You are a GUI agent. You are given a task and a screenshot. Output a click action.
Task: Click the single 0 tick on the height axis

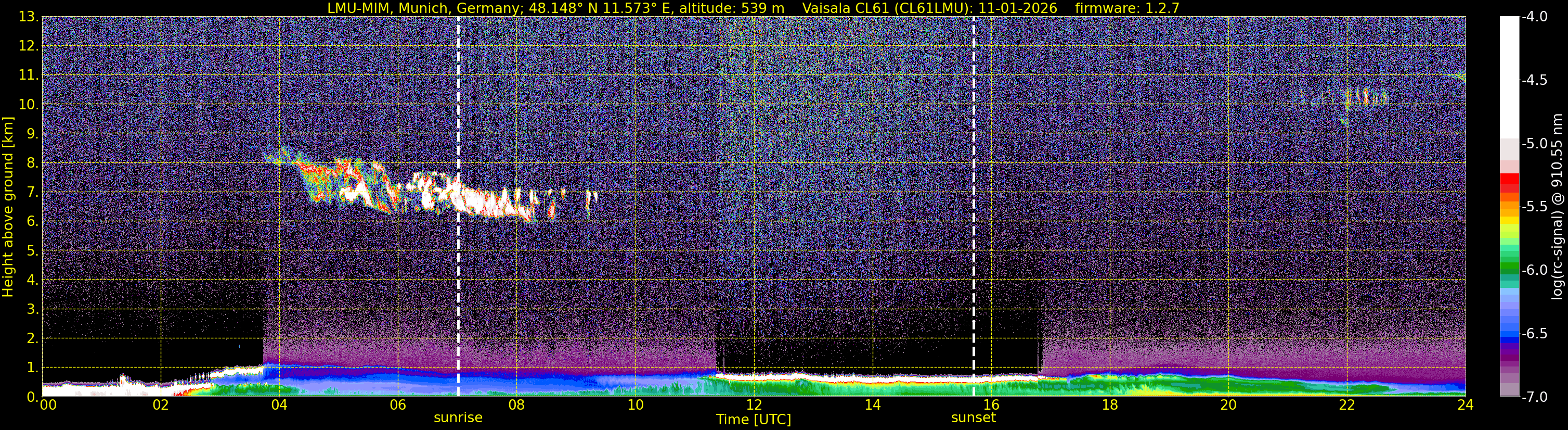[31, 397]
